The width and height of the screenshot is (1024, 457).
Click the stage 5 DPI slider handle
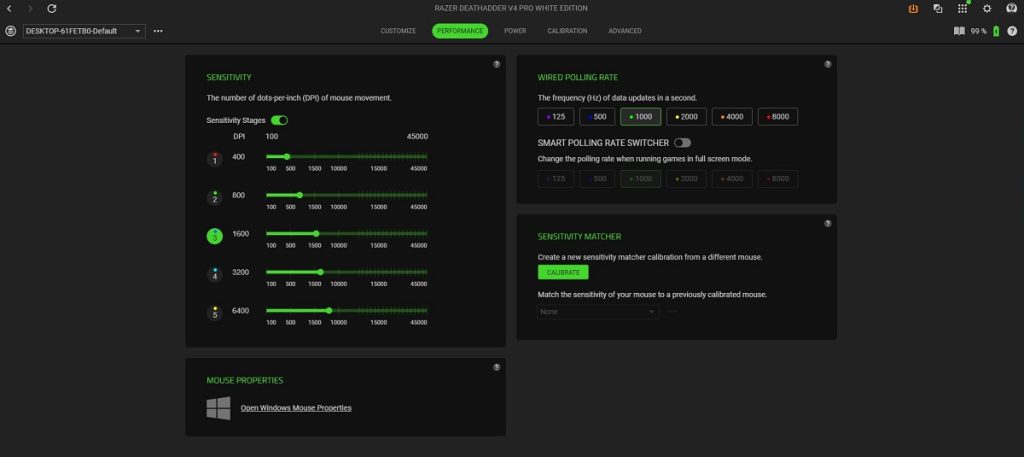329,311
